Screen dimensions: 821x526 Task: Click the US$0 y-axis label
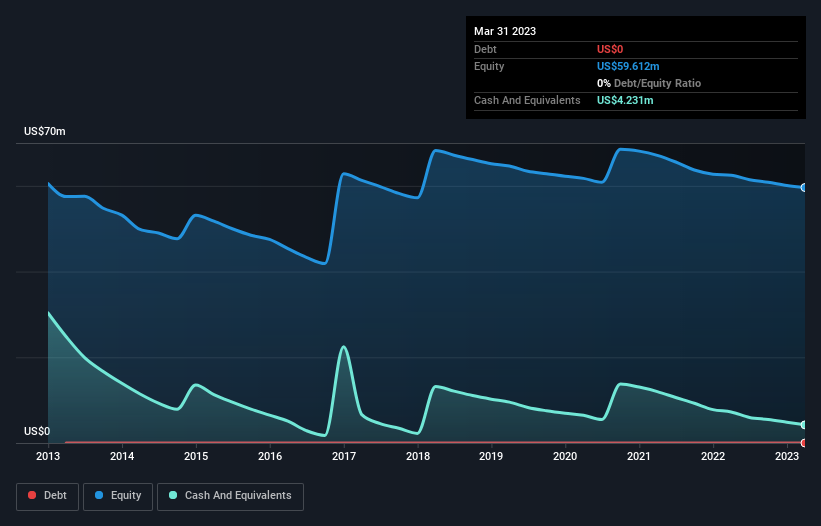[37, 431]
